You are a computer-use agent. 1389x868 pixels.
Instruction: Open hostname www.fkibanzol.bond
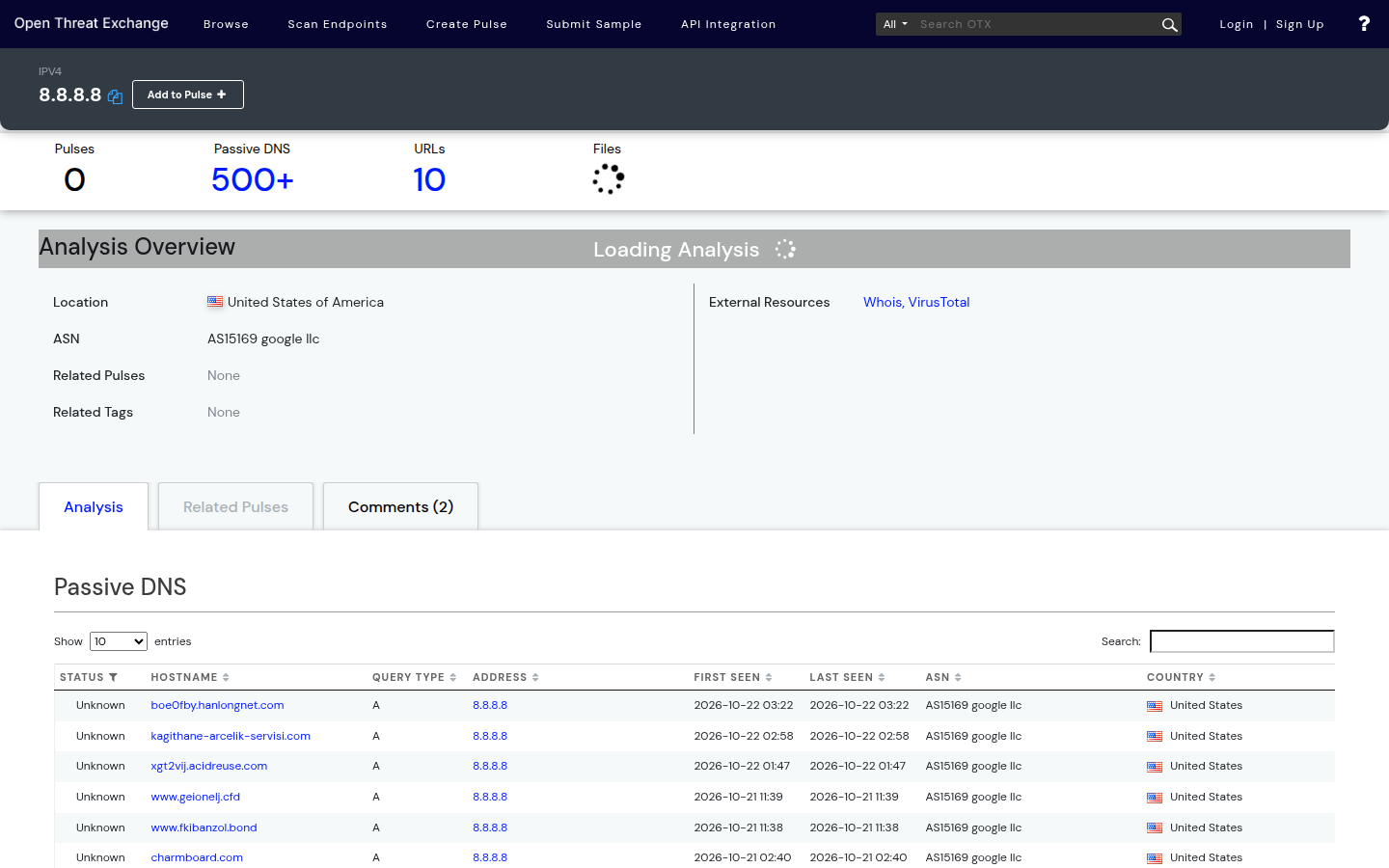click(x=204, y=827)
